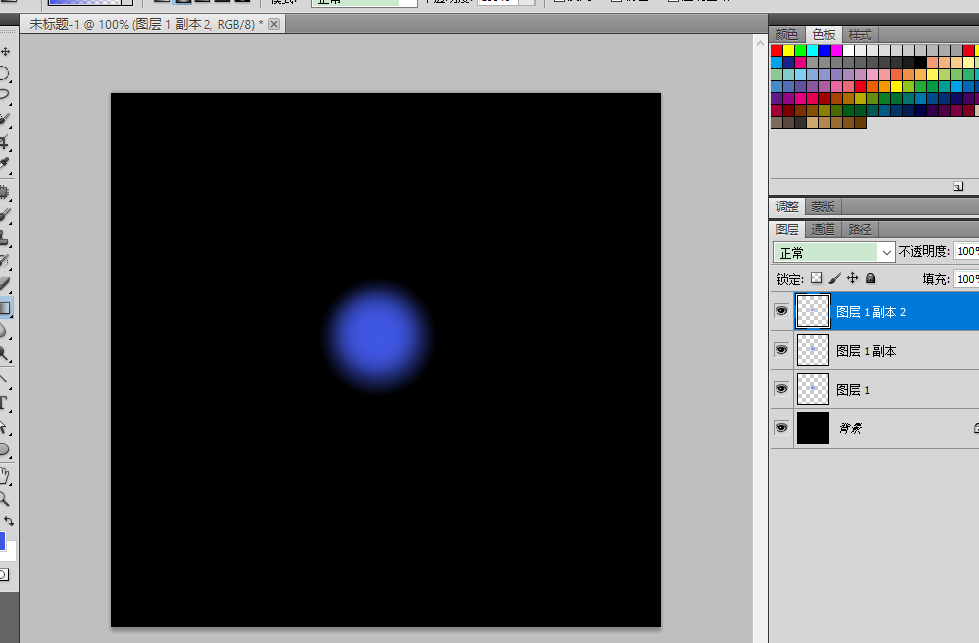Click the layer 不透明度 value field

[967, 251]
